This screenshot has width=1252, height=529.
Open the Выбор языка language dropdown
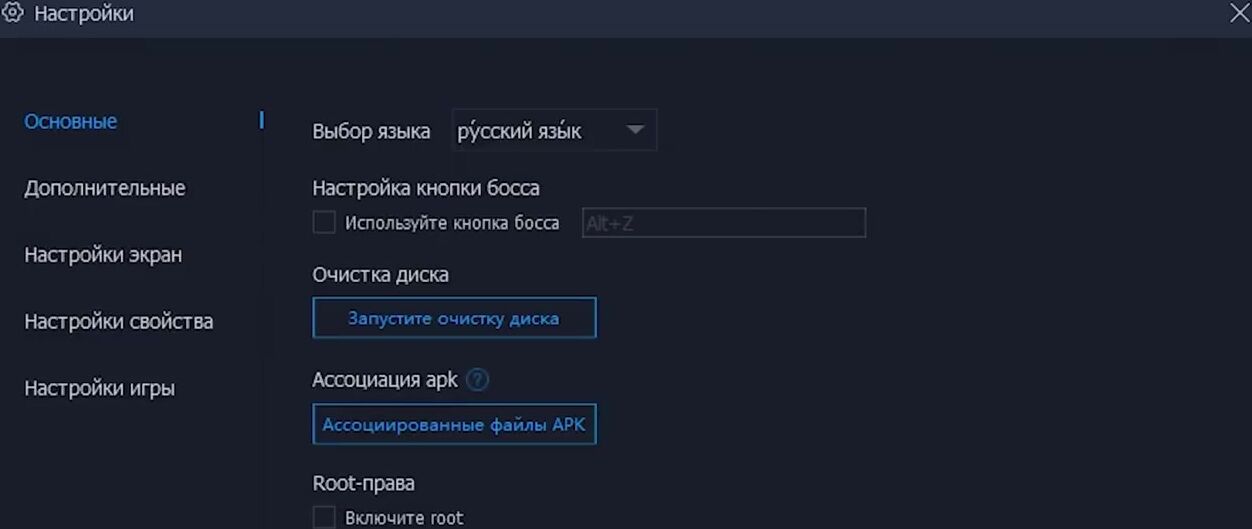coord(555,131)
